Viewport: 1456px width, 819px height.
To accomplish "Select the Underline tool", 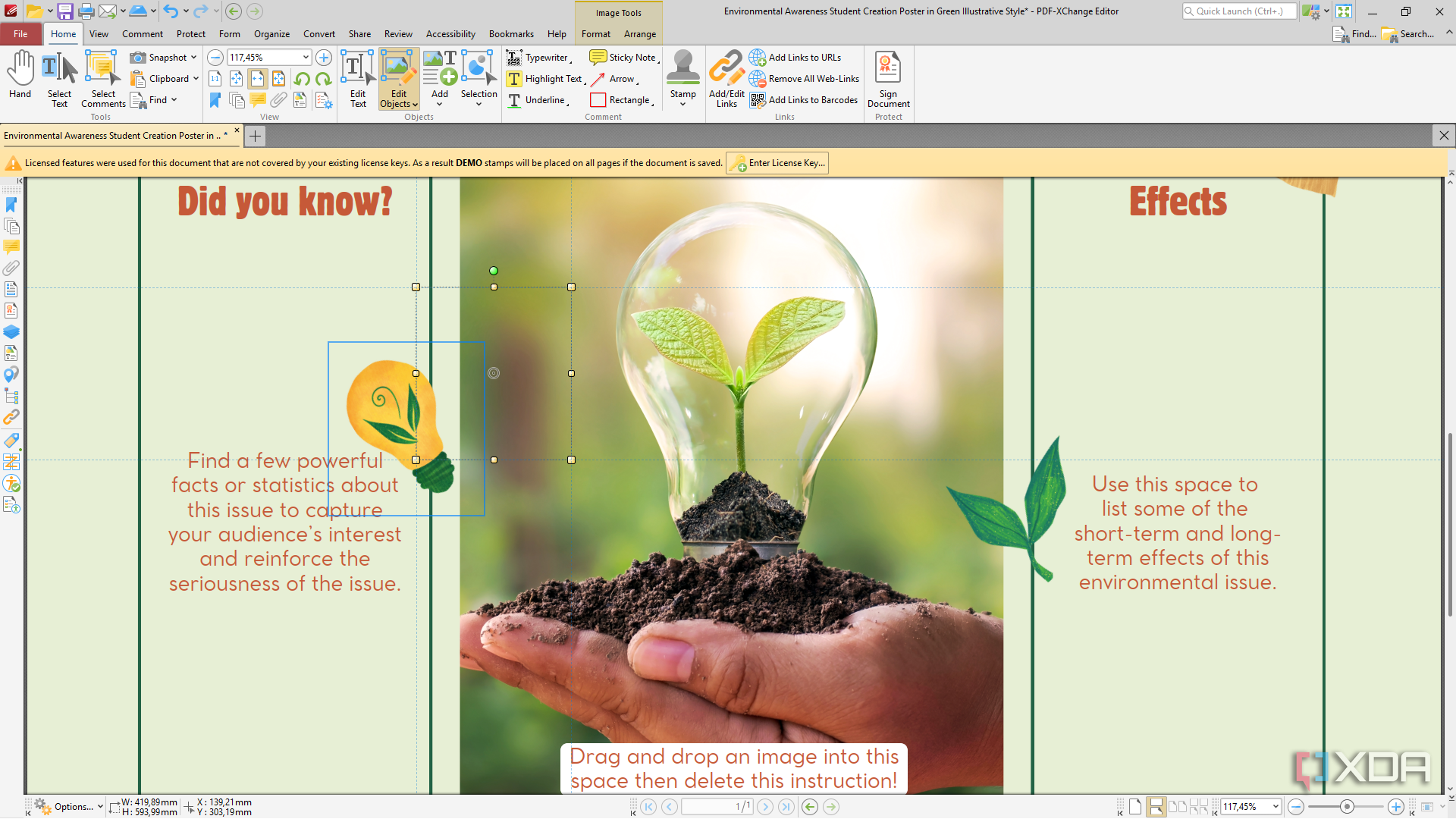I will point(537,100).
